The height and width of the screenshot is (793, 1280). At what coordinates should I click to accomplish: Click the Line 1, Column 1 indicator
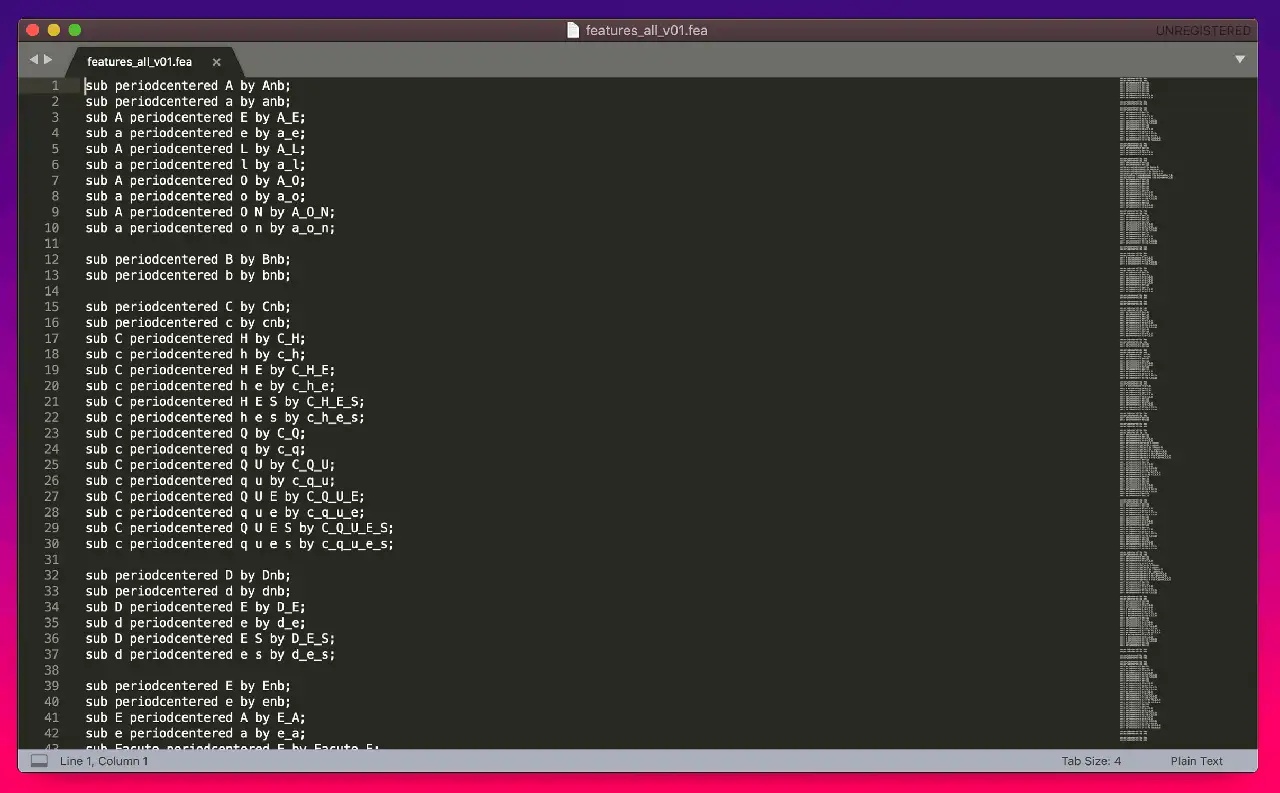(x=104, y=761)
